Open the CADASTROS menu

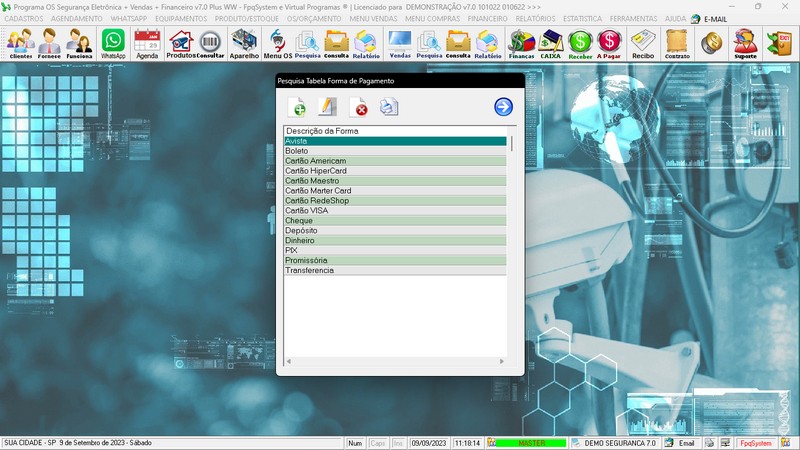[24, 19]
